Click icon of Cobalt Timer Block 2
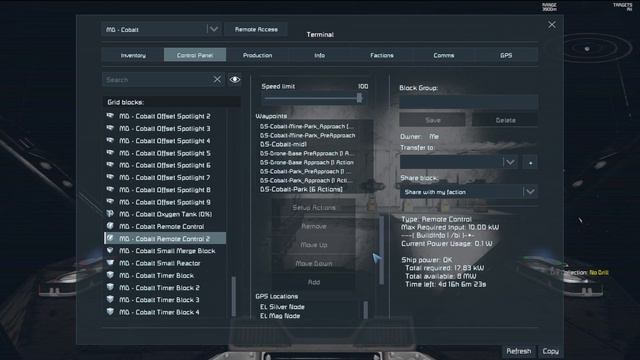Screen dimensions: 640x360 pos(110,287)
